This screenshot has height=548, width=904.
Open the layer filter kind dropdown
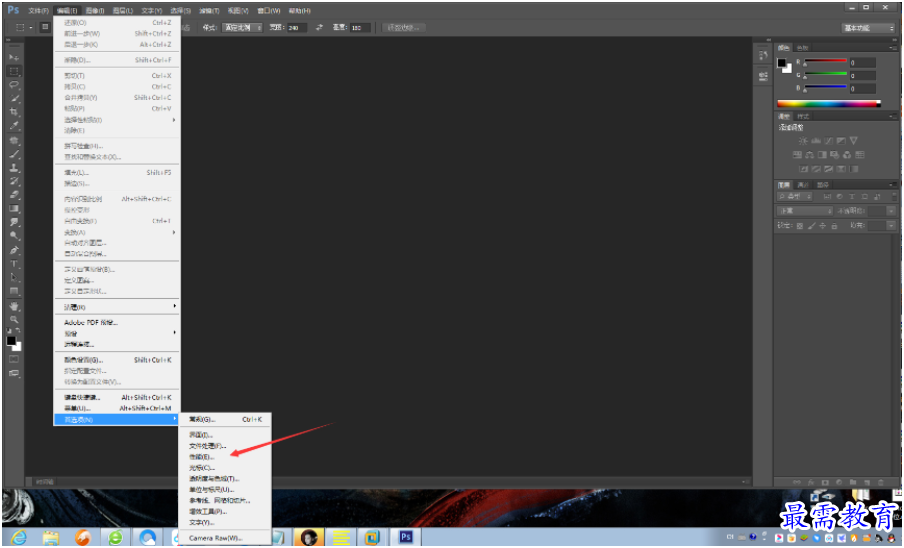[795, 196]
